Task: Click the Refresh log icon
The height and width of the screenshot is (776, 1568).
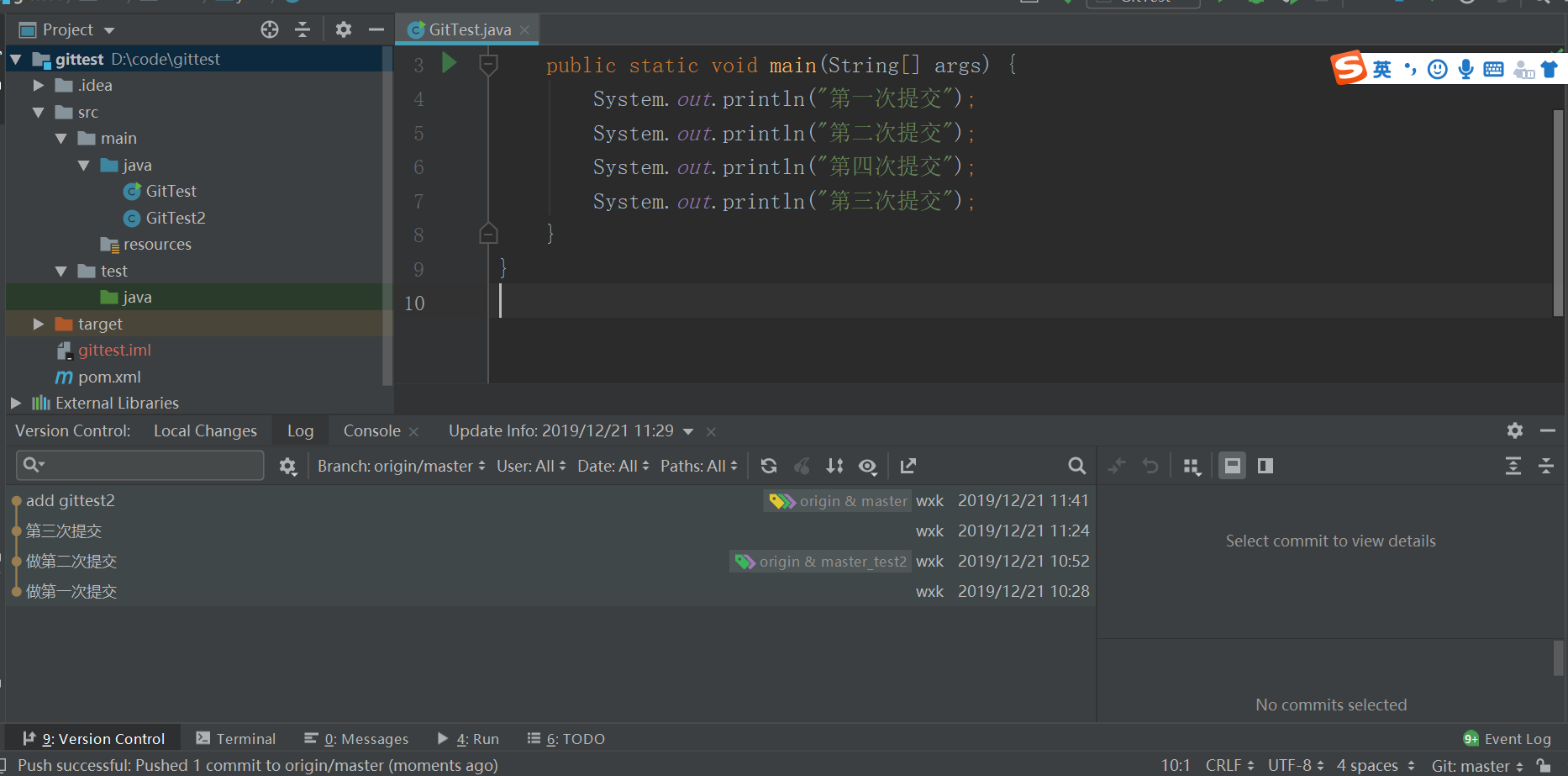Action: 768,466
